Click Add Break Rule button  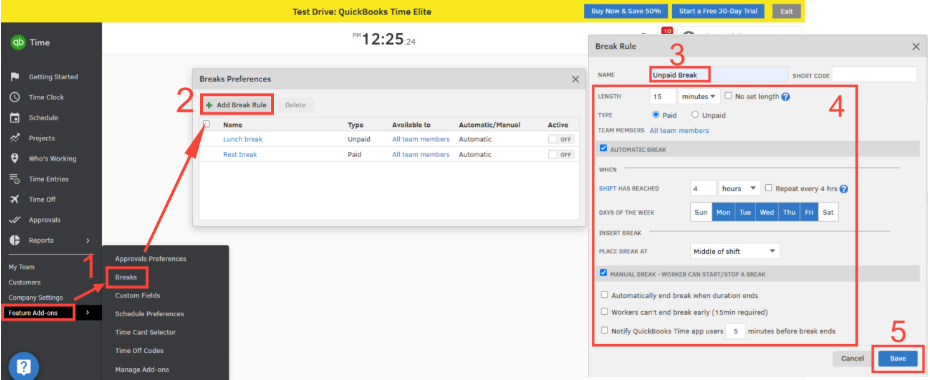point(236,105)
